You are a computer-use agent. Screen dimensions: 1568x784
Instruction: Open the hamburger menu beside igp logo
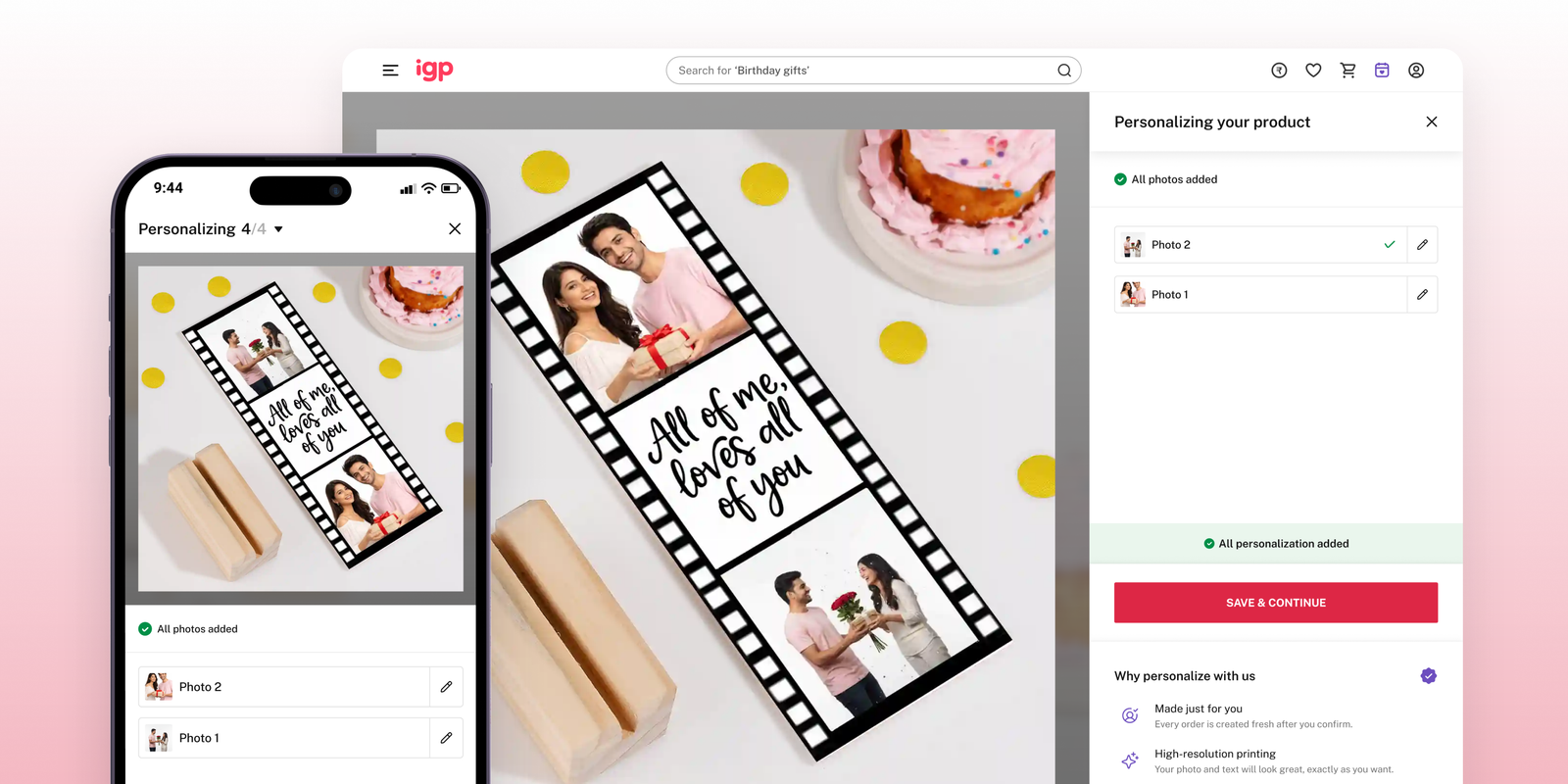(390, 71)
